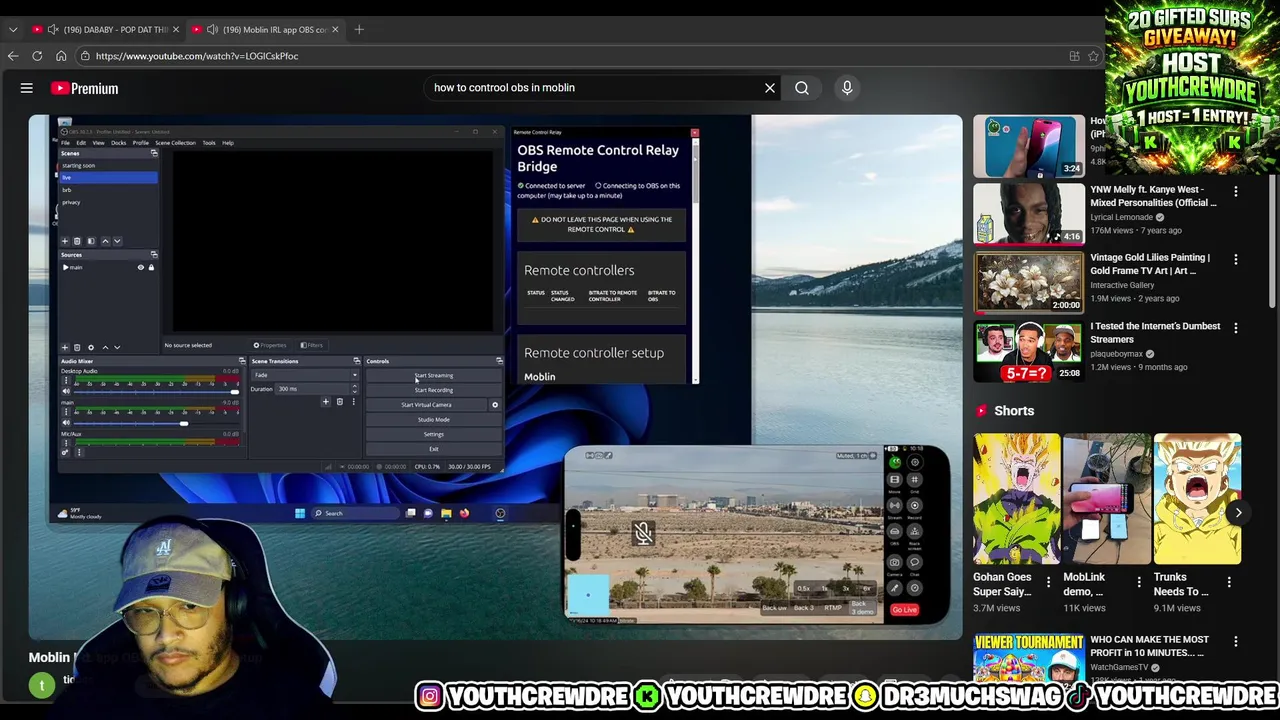
Task: Open options for Vintage Gold Lilies Painting video
Action: (x=1235, y=259)
